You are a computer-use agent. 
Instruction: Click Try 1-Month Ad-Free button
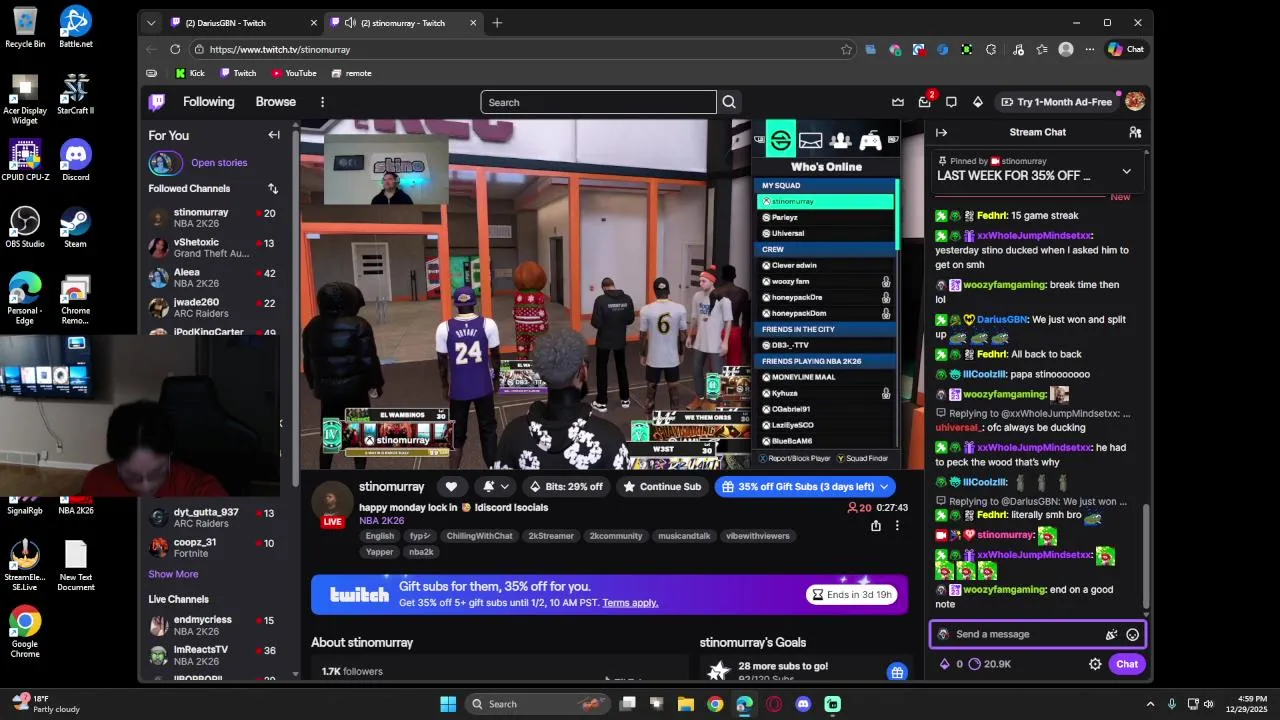[1056, 102]
